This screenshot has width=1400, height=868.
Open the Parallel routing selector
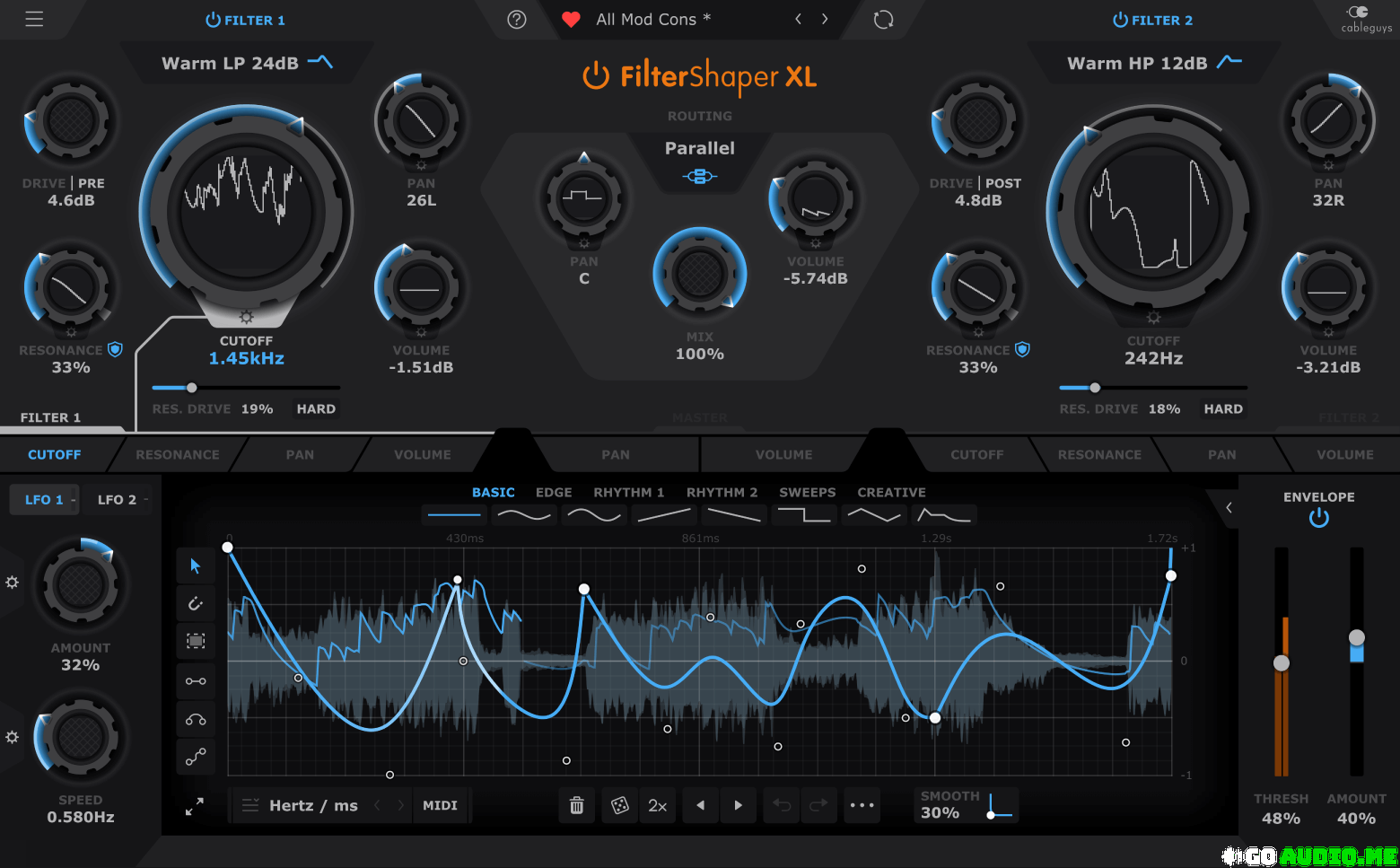pos(699,149)
